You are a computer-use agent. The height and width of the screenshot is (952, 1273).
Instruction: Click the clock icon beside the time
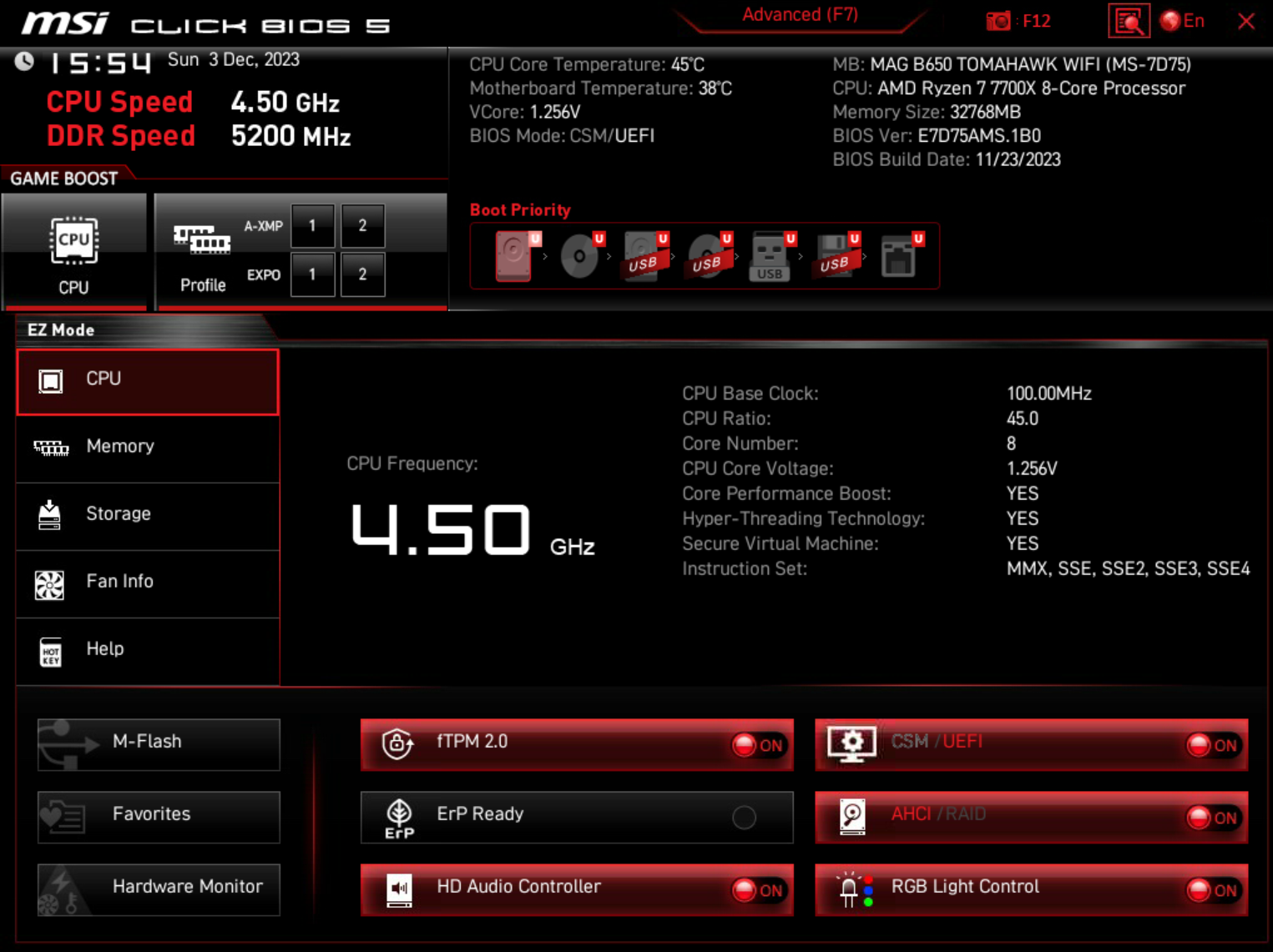[24, 61]
